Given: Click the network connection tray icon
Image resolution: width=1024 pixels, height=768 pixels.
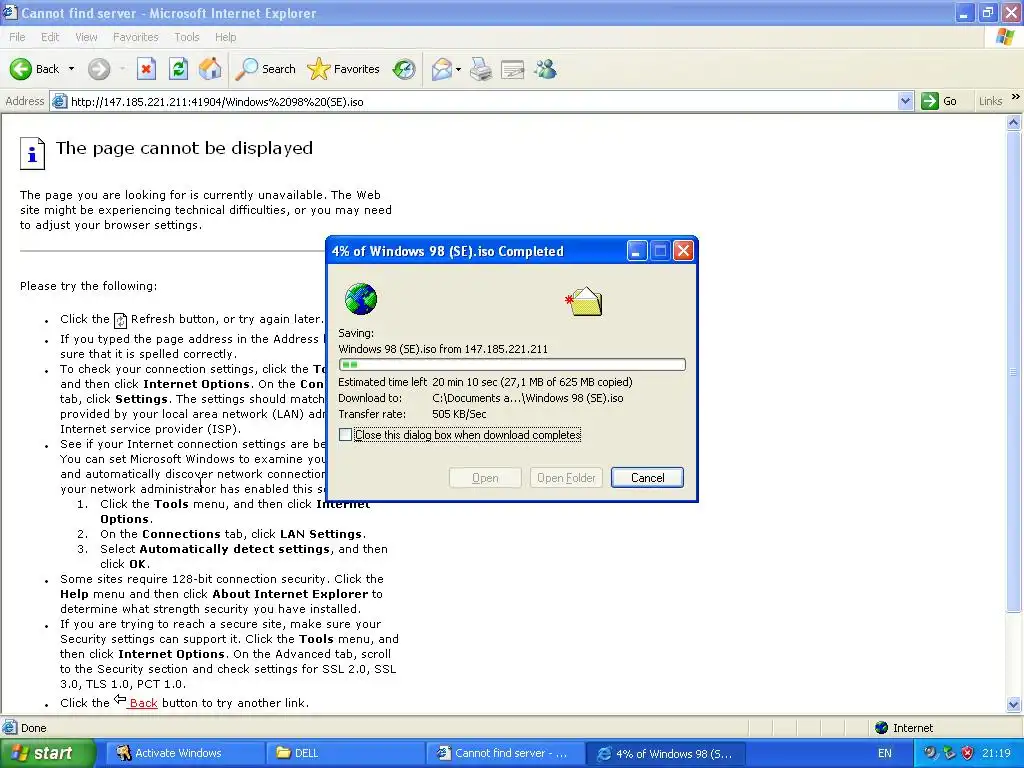Looking at the screenshot, I should click(x=949, y=753).
